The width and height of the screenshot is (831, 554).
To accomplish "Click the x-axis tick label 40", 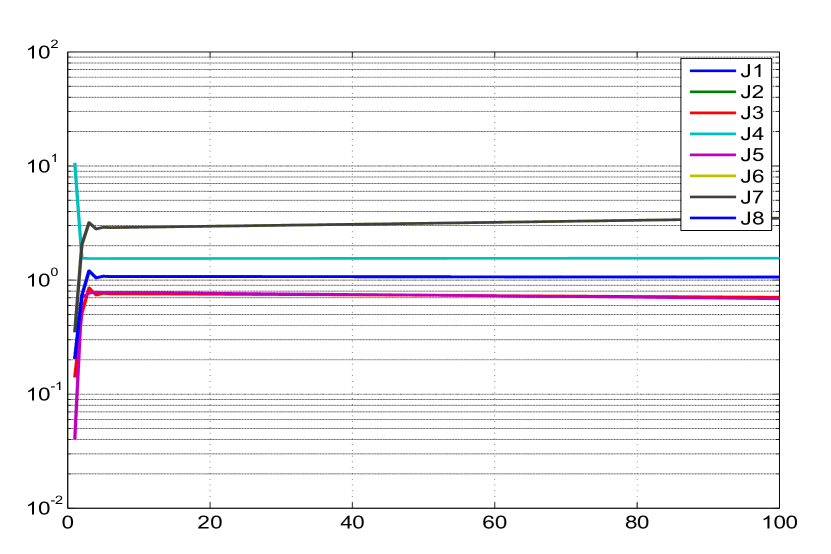I will pos(352,522).
